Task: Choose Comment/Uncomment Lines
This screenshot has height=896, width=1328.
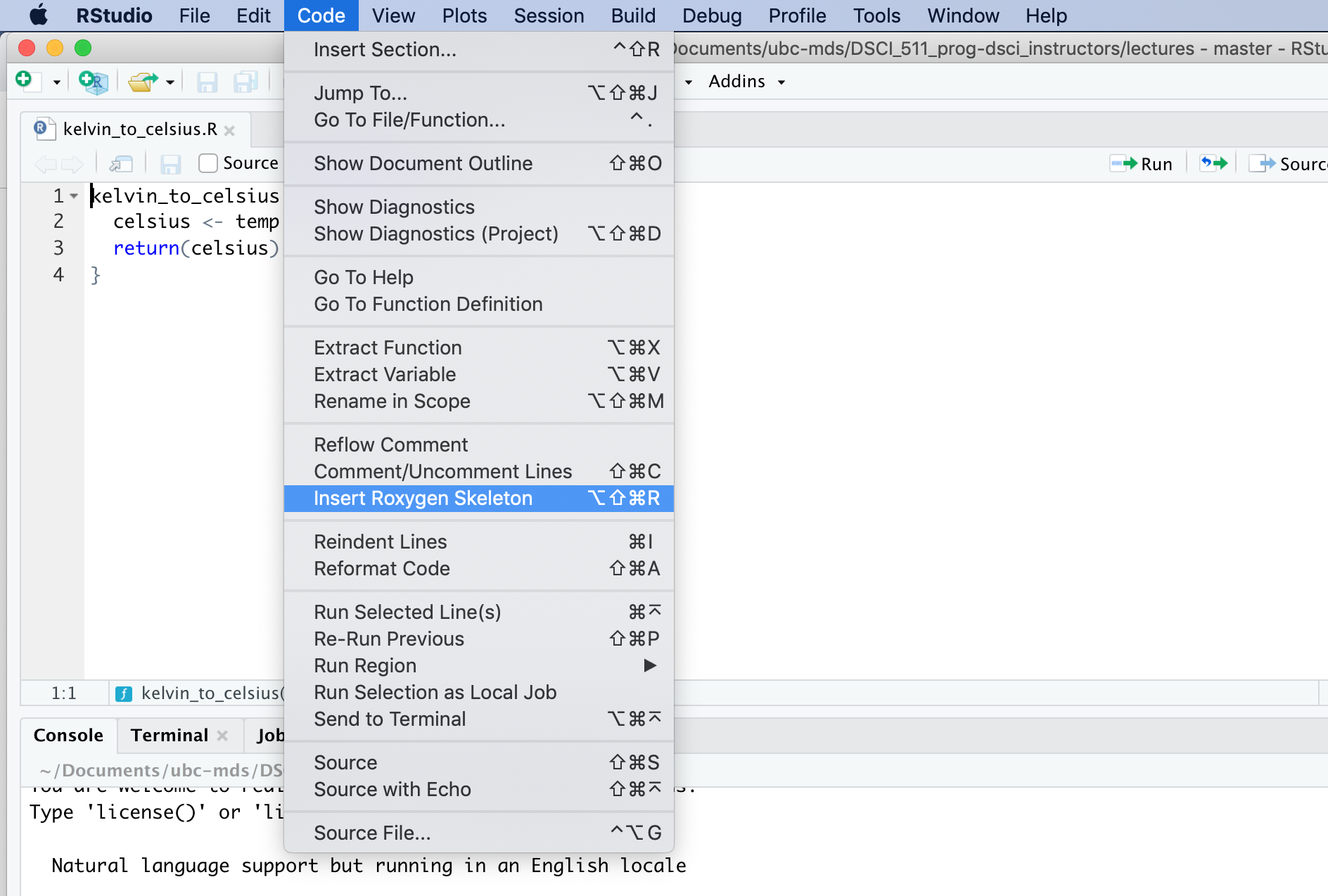Action: [x=479, y=471]
